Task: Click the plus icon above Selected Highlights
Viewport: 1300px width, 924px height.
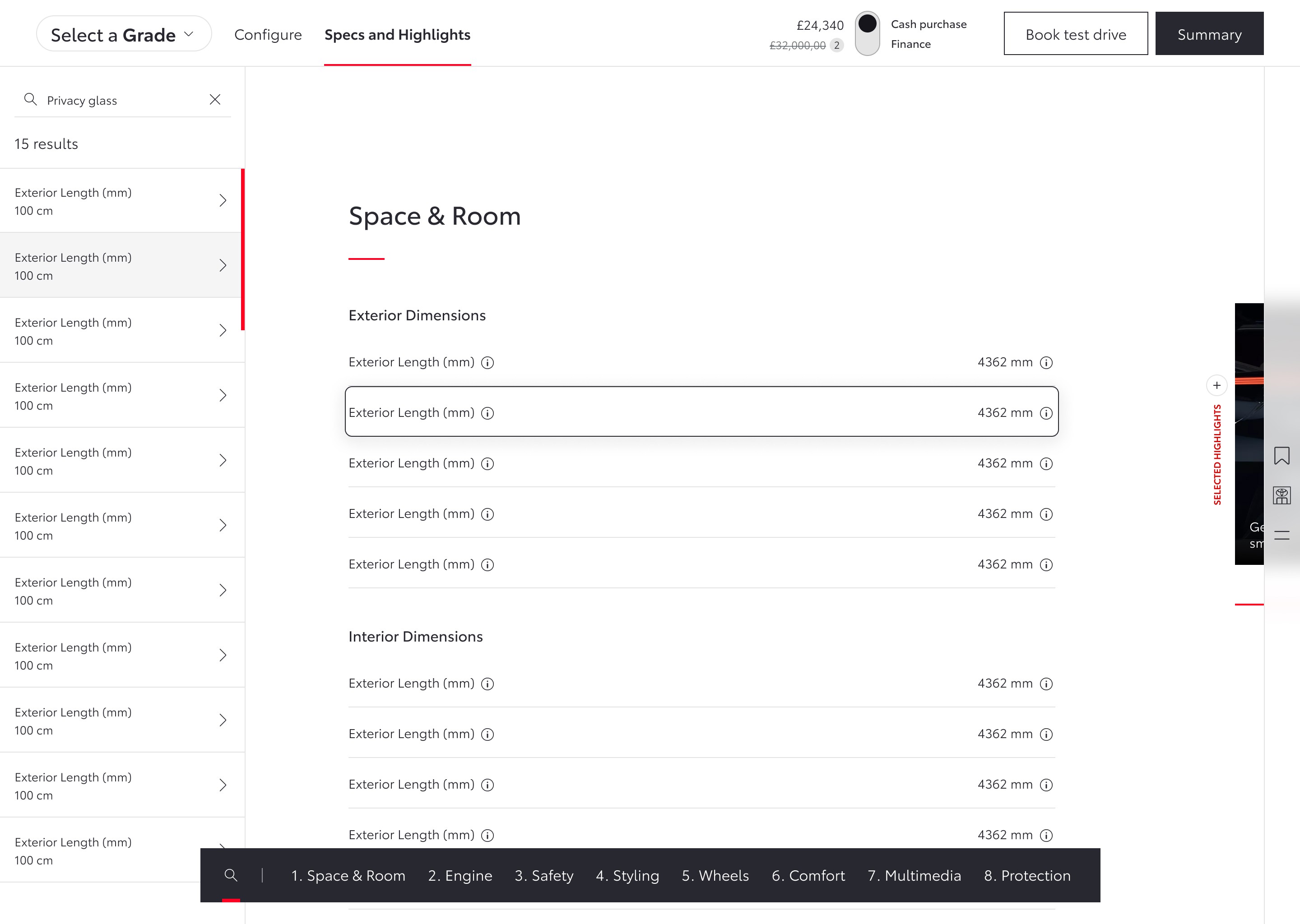Action: click(x=1216, y=385)
